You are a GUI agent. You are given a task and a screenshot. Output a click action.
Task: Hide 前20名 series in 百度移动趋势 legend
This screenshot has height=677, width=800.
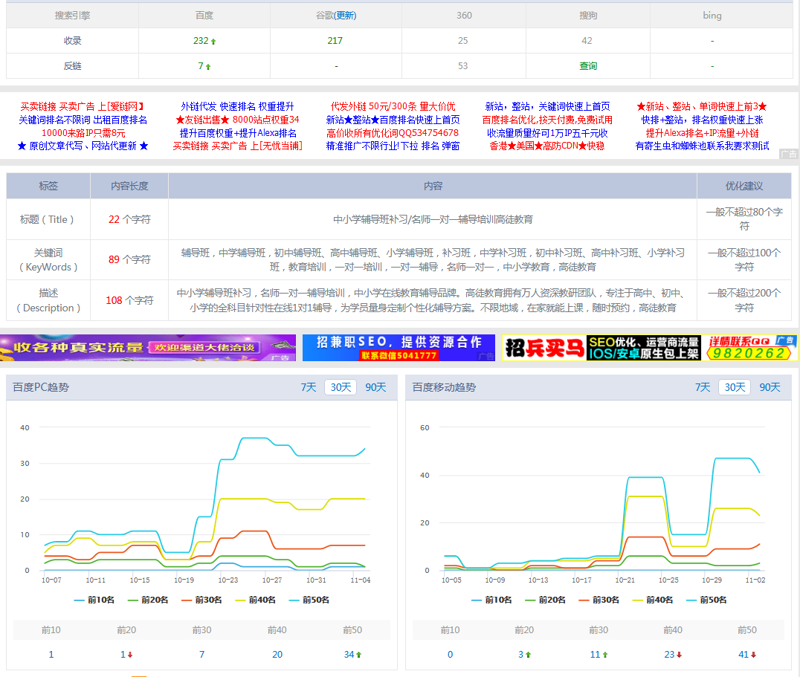[545, 600]
